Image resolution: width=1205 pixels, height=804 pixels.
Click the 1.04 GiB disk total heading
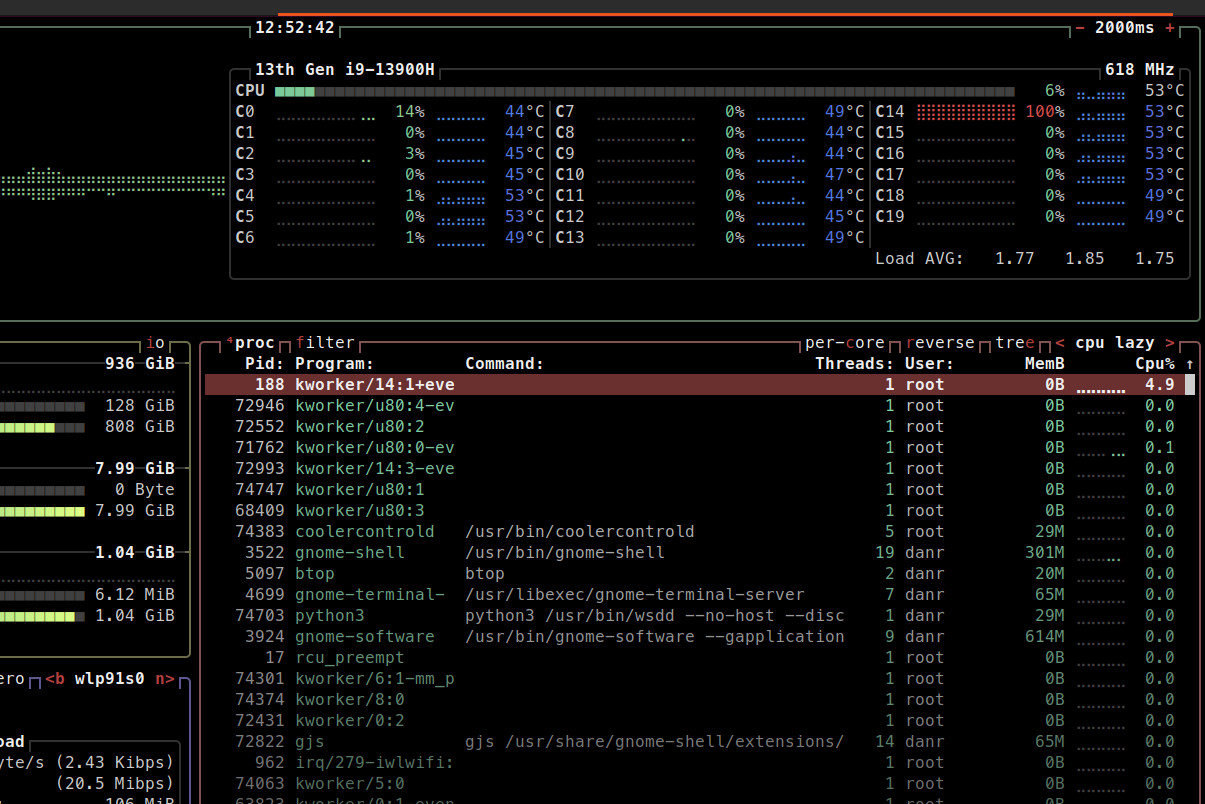point(135,552)
